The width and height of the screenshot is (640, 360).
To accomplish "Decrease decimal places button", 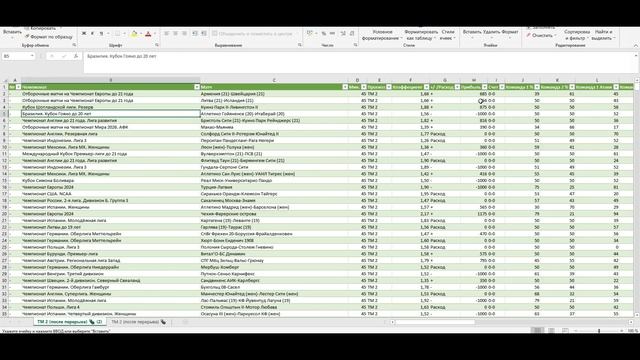I will (352, 33).
